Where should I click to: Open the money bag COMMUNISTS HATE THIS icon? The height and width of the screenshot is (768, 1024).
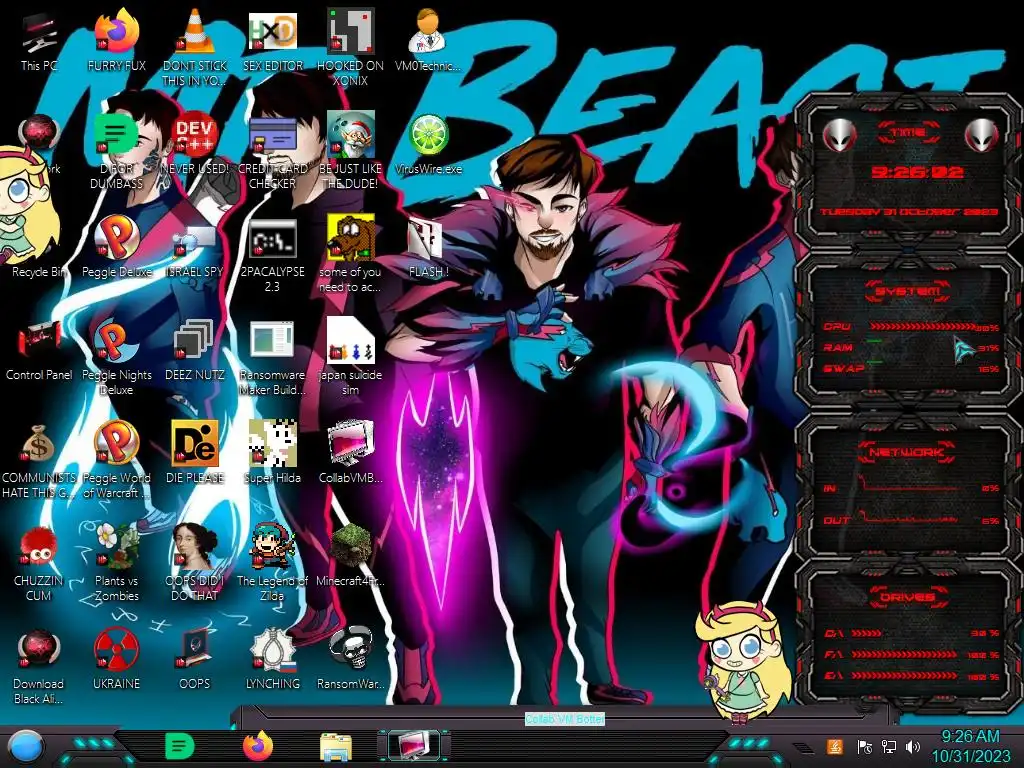coord(39,460)
